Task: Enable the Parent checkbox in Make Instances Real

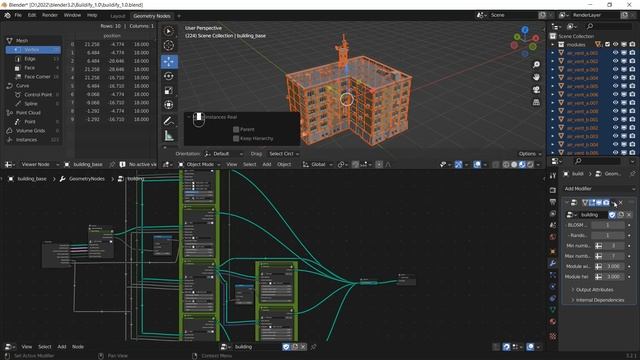Action: (236, 129)
